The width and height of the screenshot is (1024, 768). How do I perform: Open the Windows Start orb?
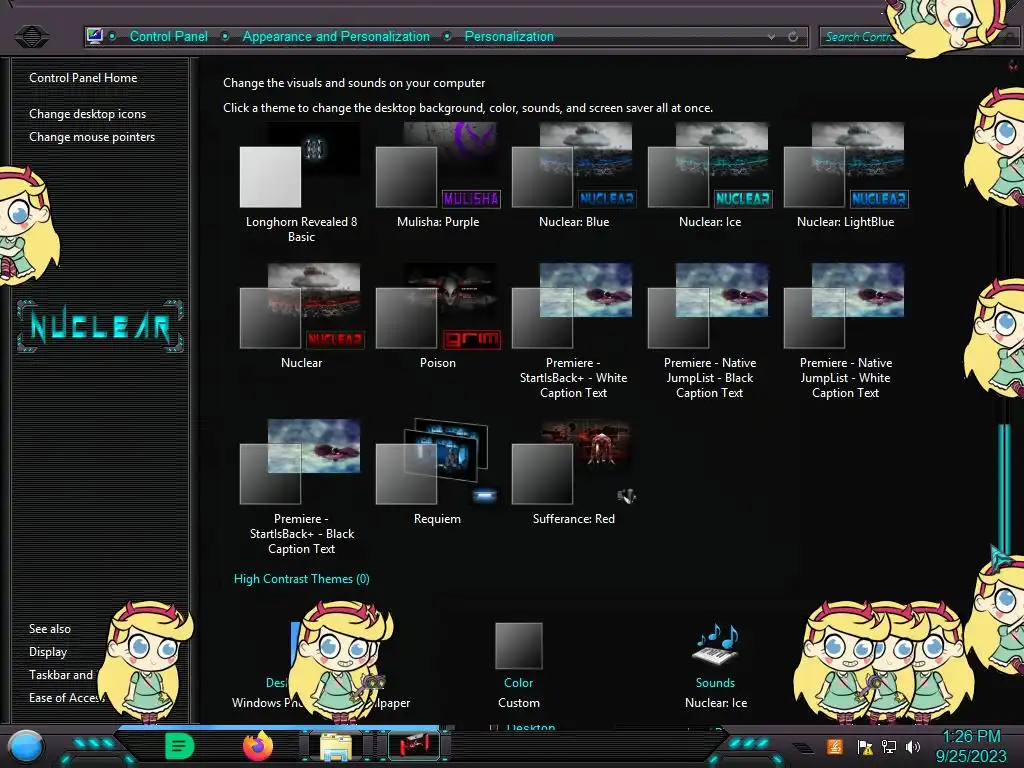point(26,746)
